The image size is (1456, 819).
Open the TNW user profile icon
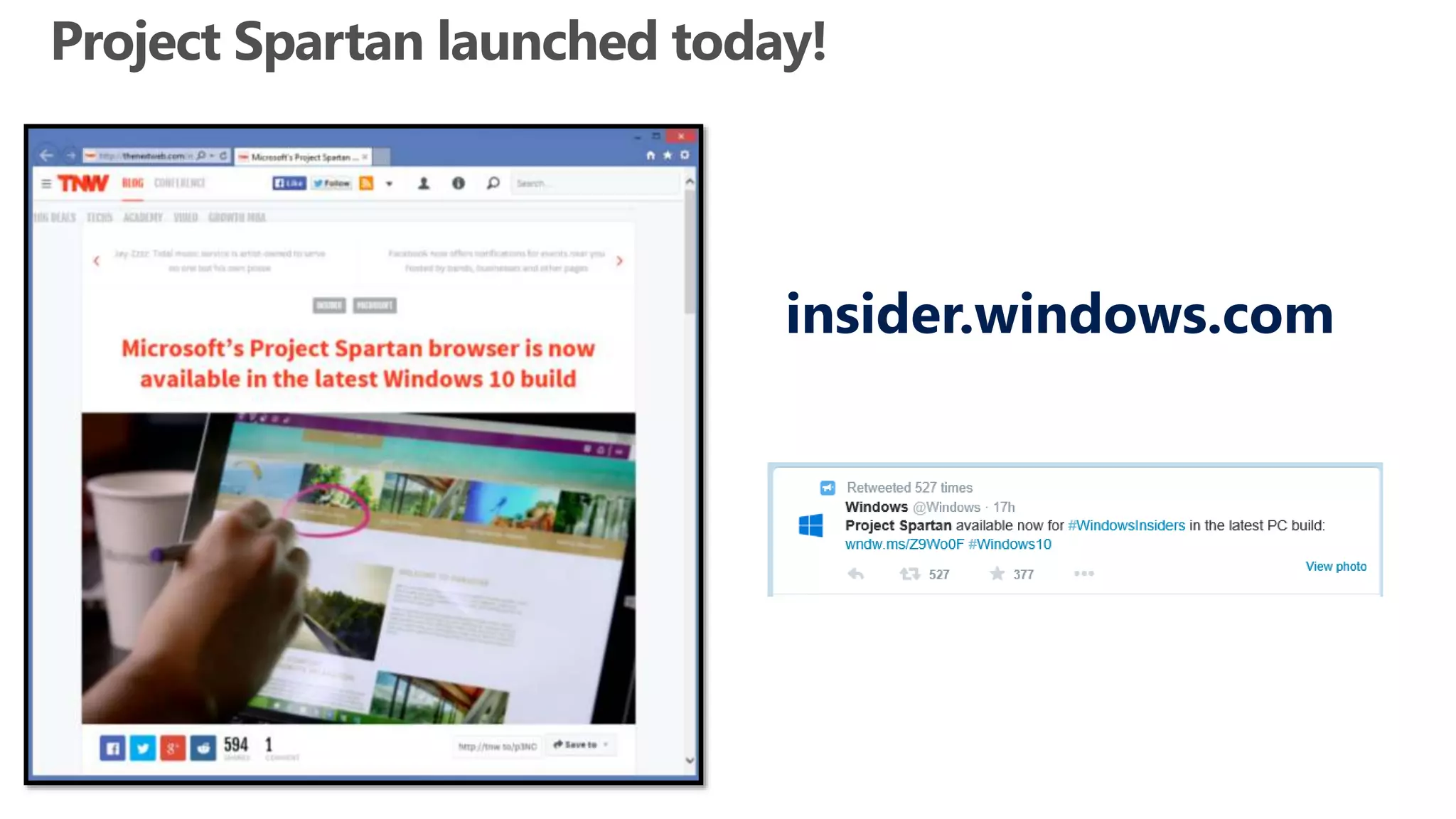[424, 183]
